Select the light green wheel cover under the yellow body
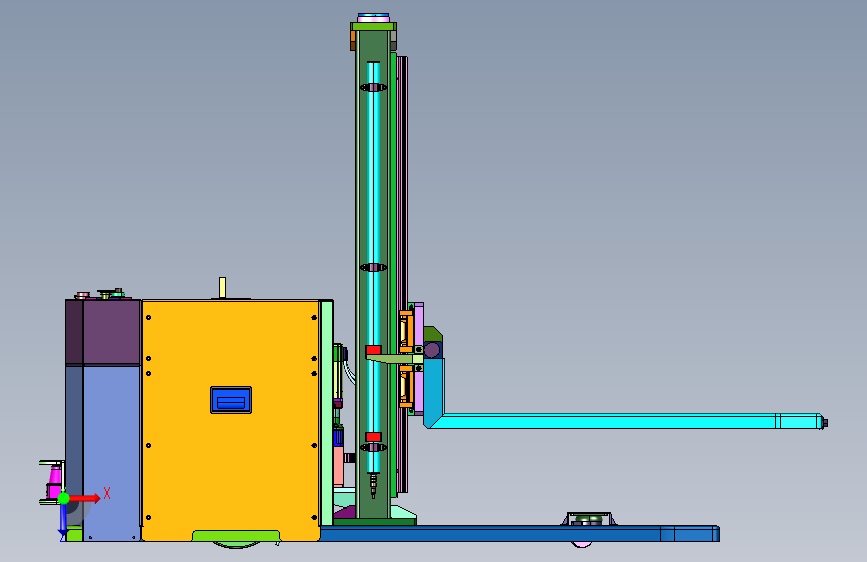867x562 pixels. (236, 536)
